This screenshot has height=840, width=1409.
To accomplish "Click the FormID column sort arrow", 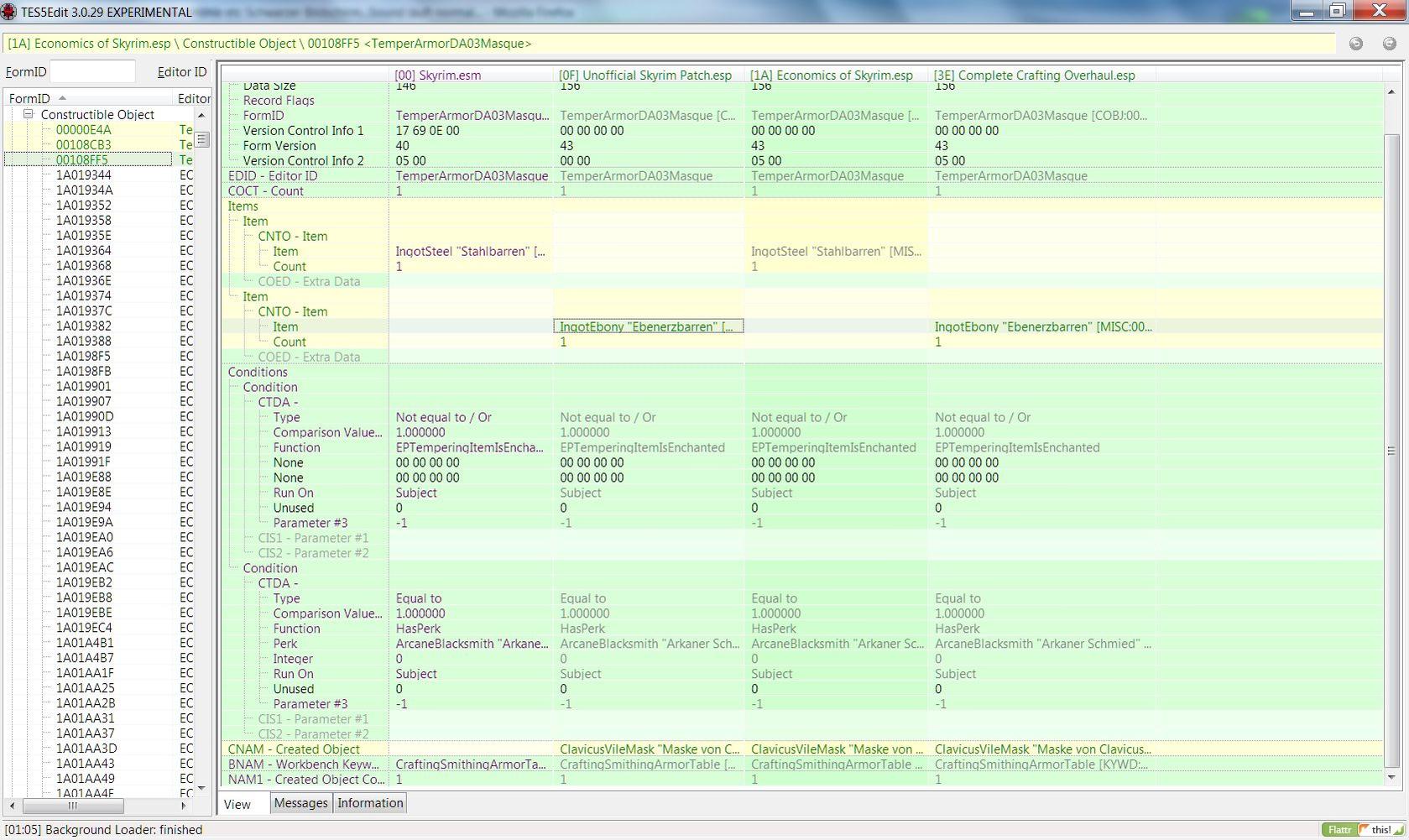I will 62,99.
